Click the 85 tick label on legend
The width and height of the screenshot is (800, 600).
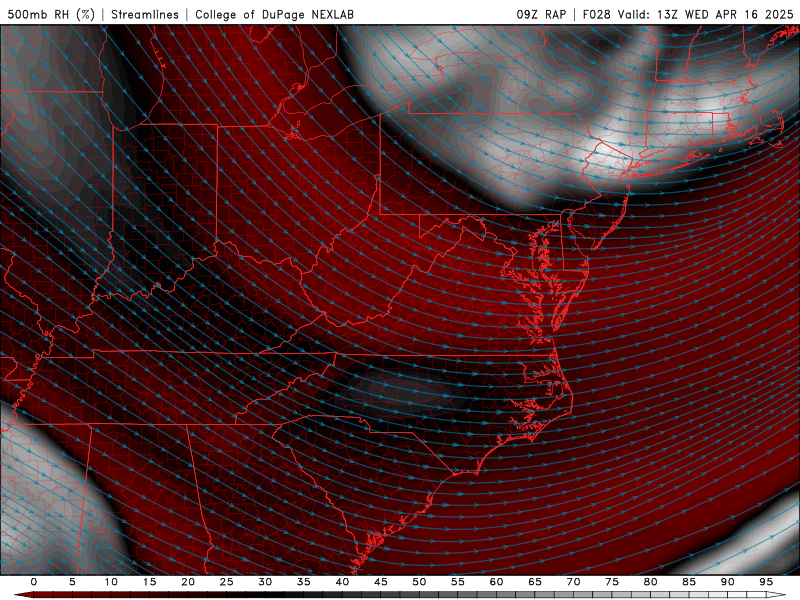[689, 582]
